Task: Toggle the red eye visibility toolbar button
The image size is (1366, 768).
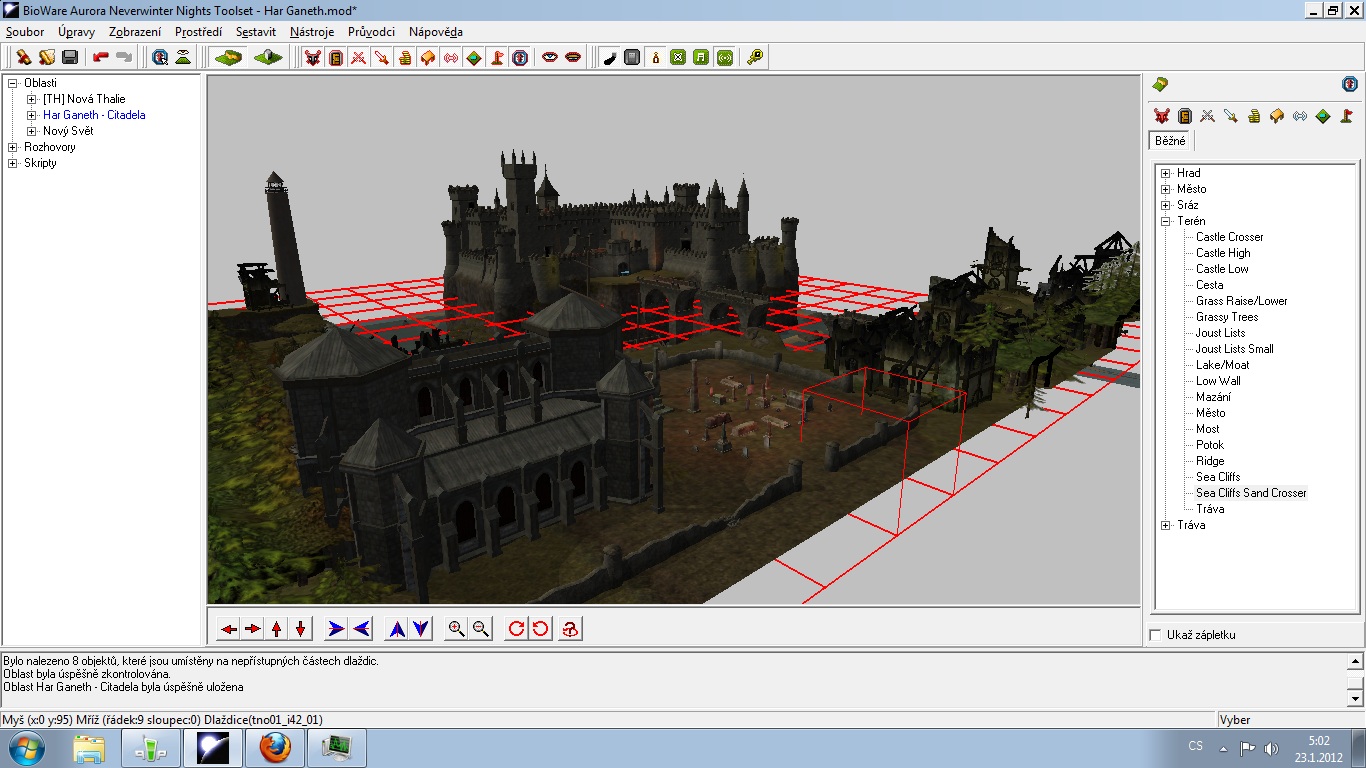Action: tap(549, 57)
